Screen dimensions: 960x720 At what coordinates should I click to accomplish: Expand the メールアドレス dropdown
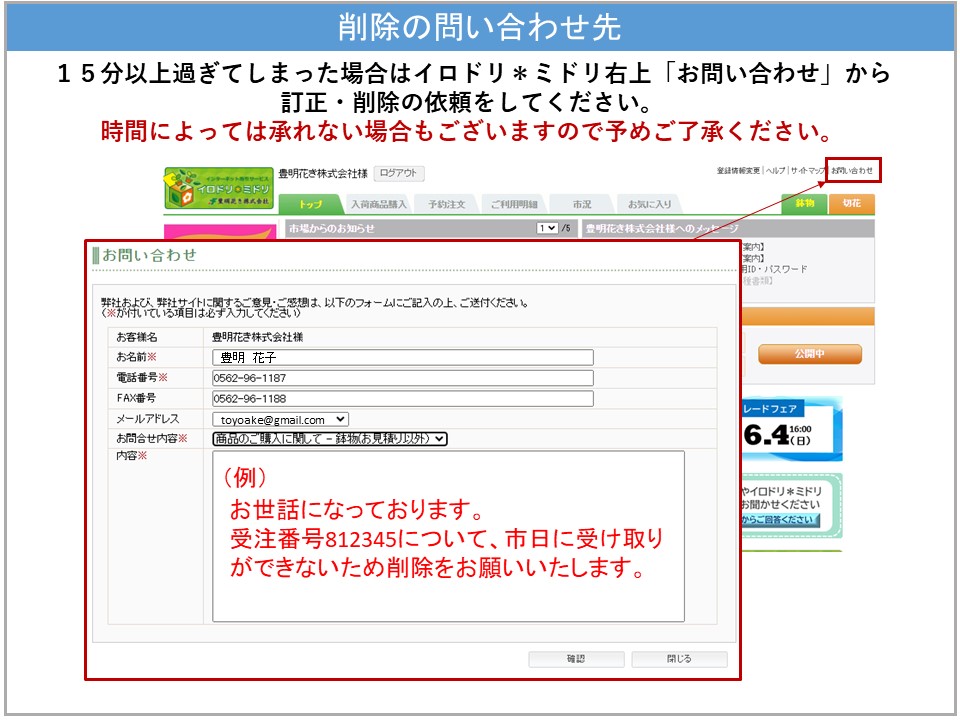[x=280, y=420]
